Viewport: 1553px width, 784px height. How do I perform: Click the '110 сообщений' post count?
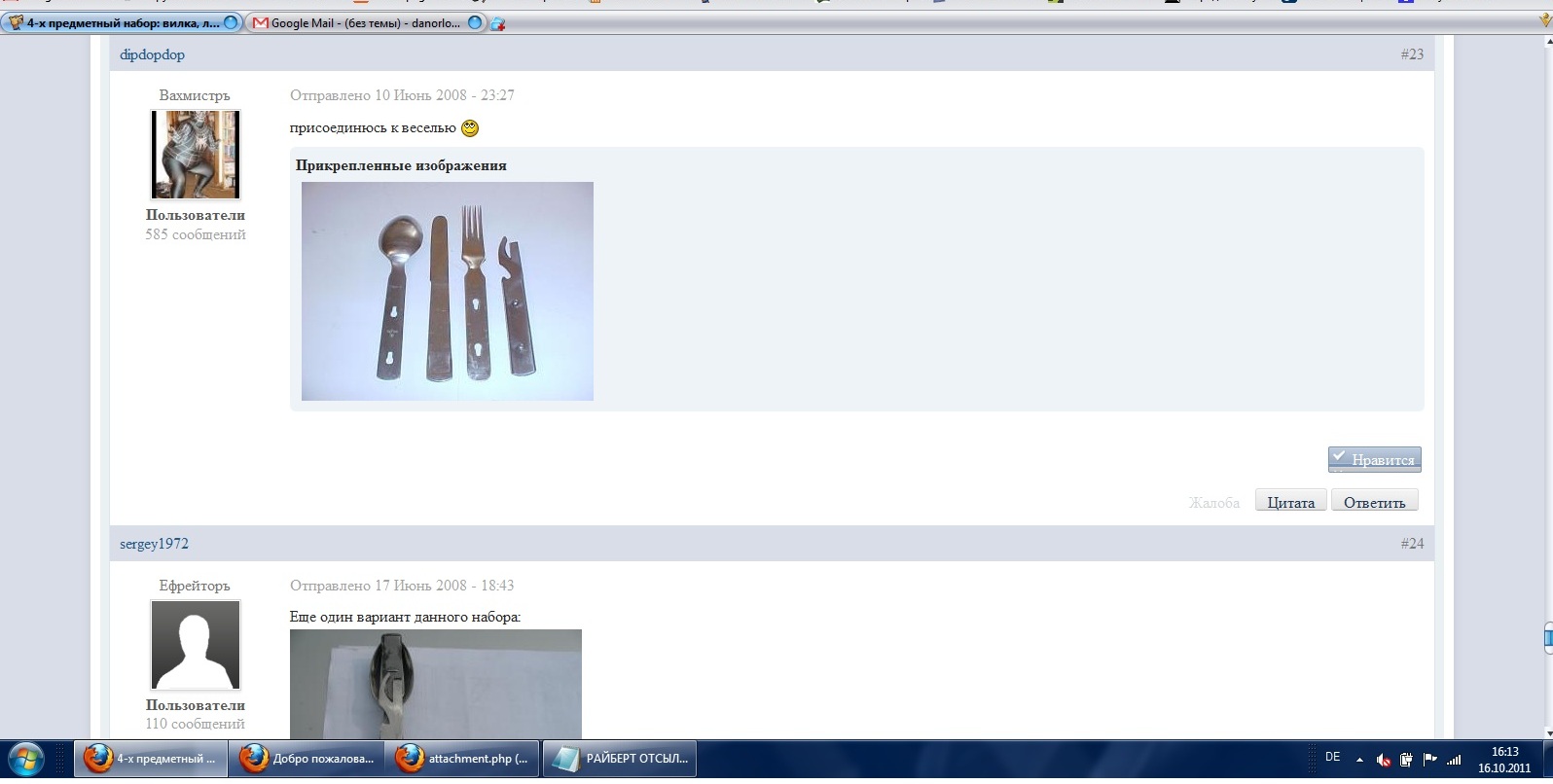(196, 724)
